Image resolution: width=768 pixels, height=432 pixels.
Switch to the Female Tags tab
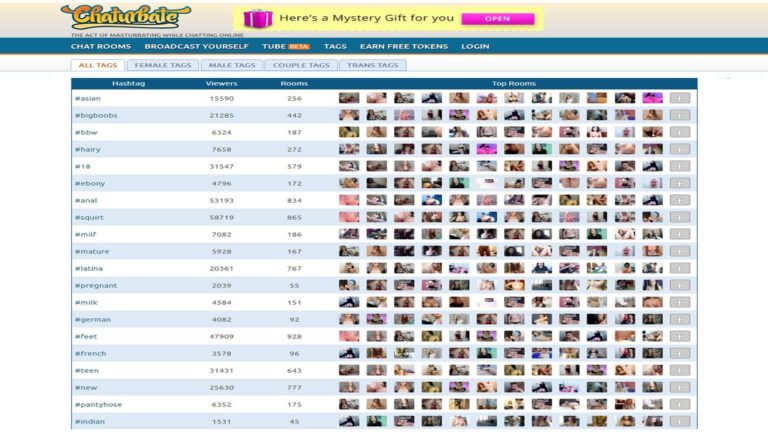click(162, 65)
